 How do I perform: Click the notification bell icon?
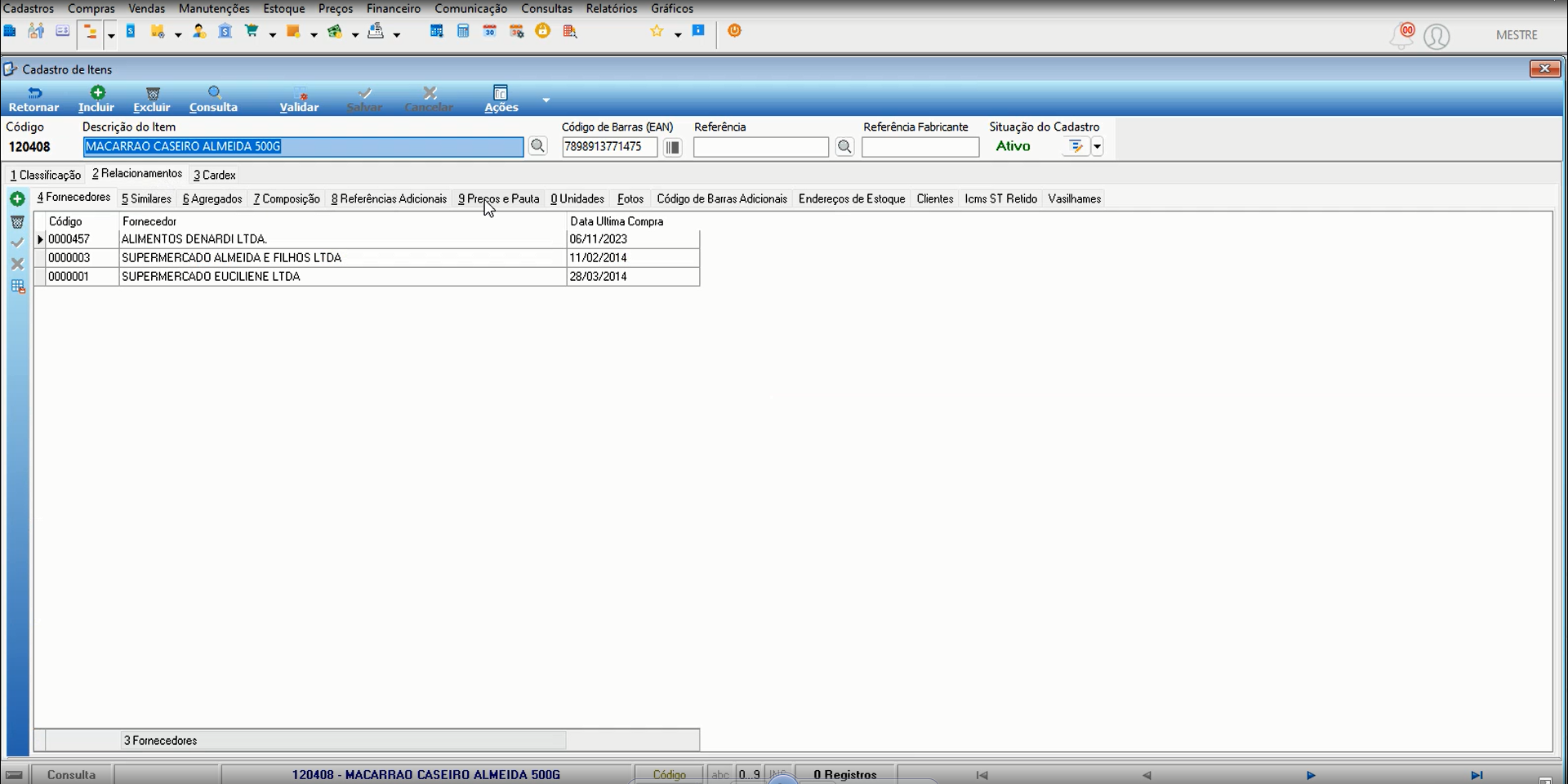click(x=1402, y=35)
